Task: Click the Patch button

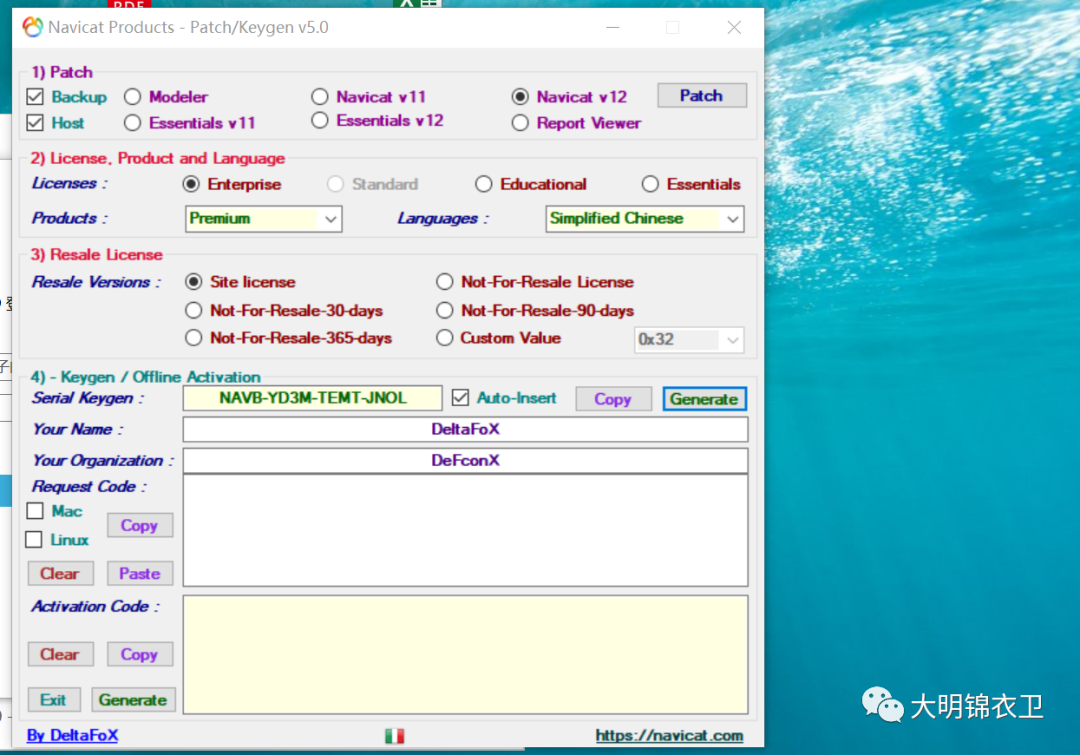Action: [x=702, y=95]
